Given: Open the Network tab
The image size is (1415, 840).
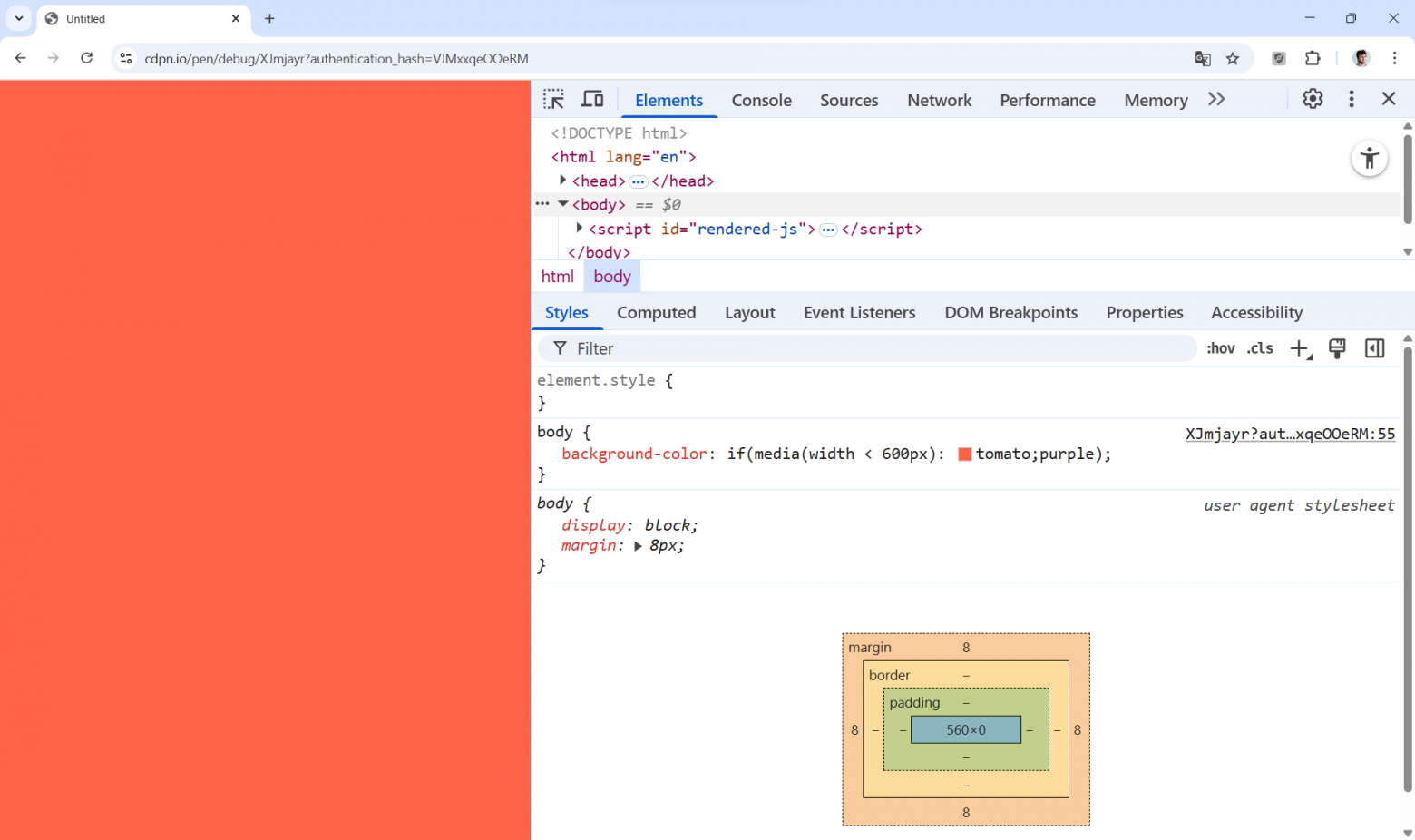Looking at the screenshot, I should (939, 100).
